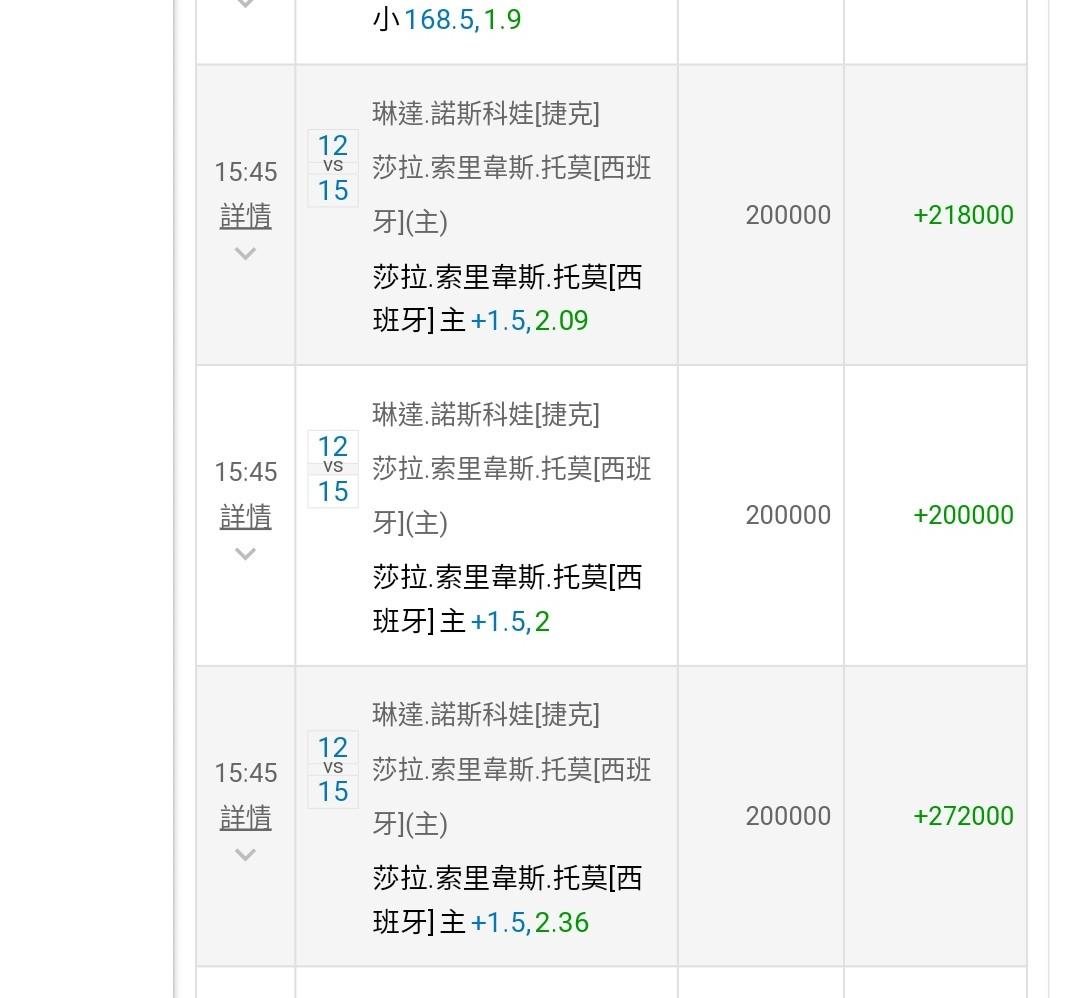Click 莎拉.索里韋斯.托莫 selection in +200000 row
The width and height of the screenshot is (1080, 998).
[x=507, y=577]
